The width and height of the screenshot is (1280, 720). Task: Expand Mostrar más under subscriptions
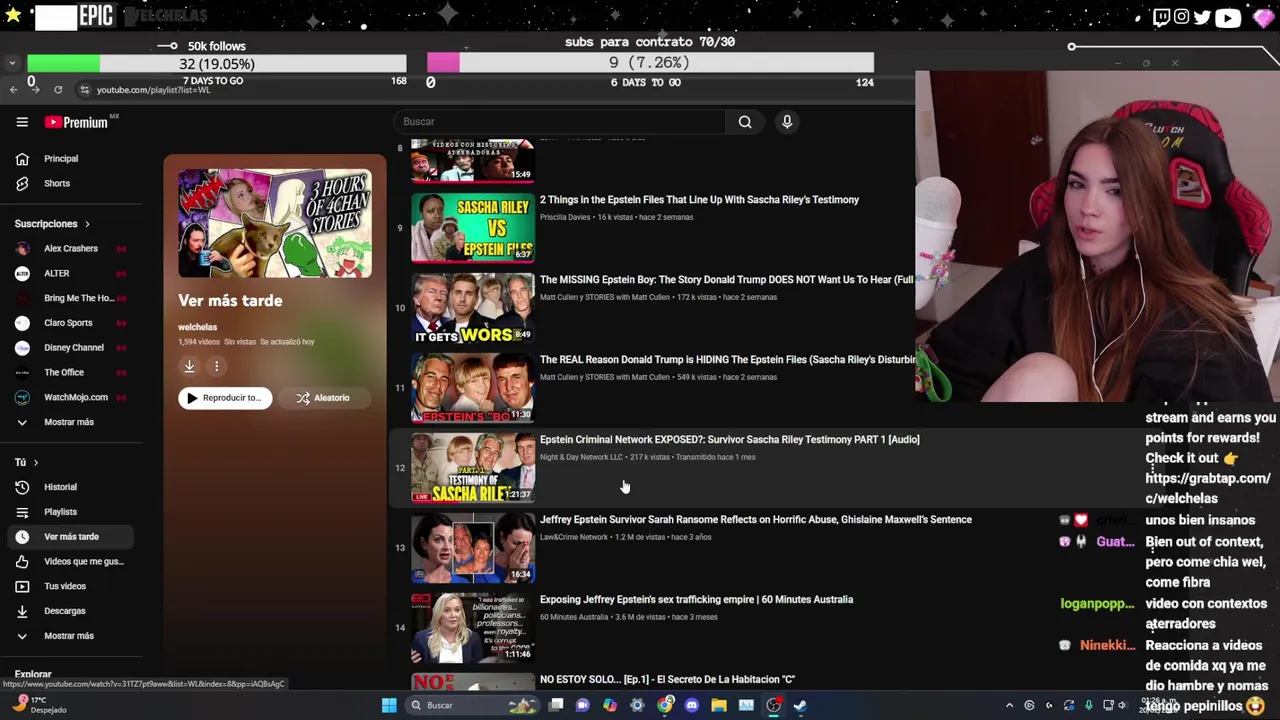(68, 422)
